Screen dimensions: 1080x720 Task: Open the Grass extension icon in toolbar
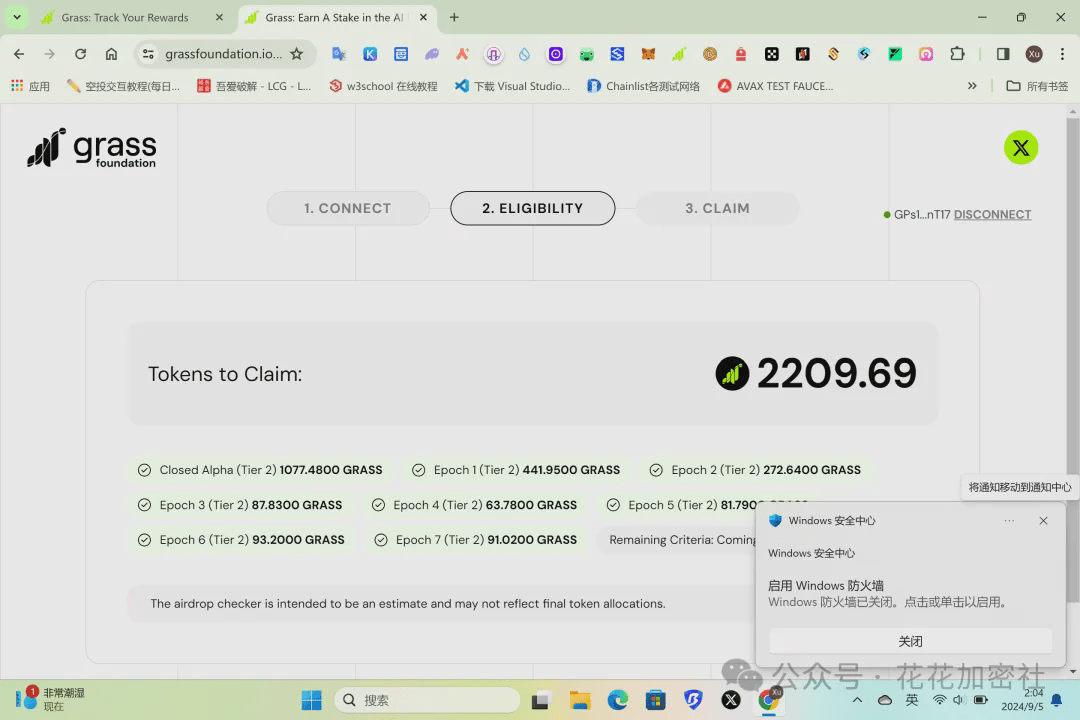click(679, 54)
